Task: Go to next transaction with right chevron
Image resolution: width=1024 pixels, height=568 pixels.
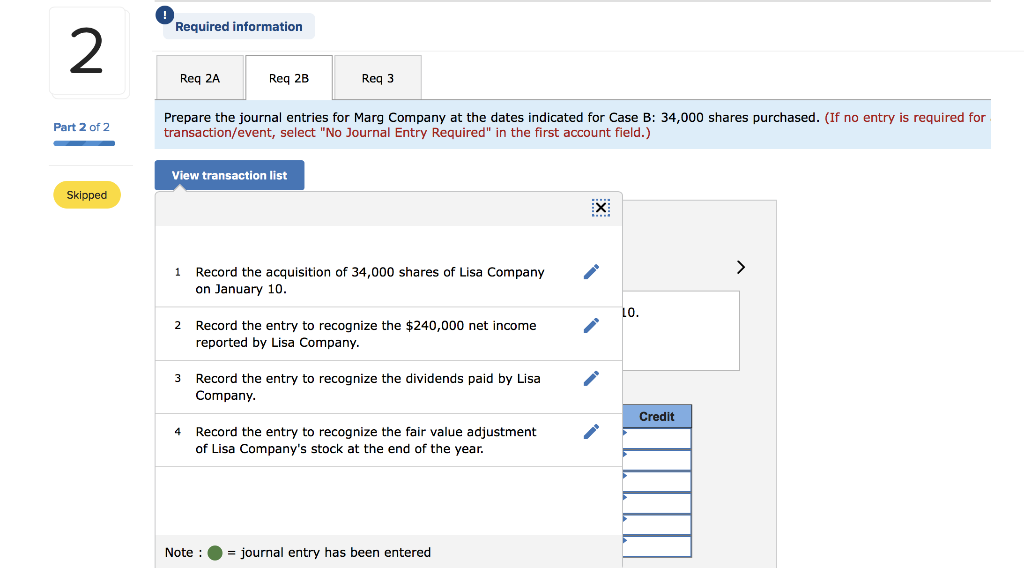Action: click(741, 267)
